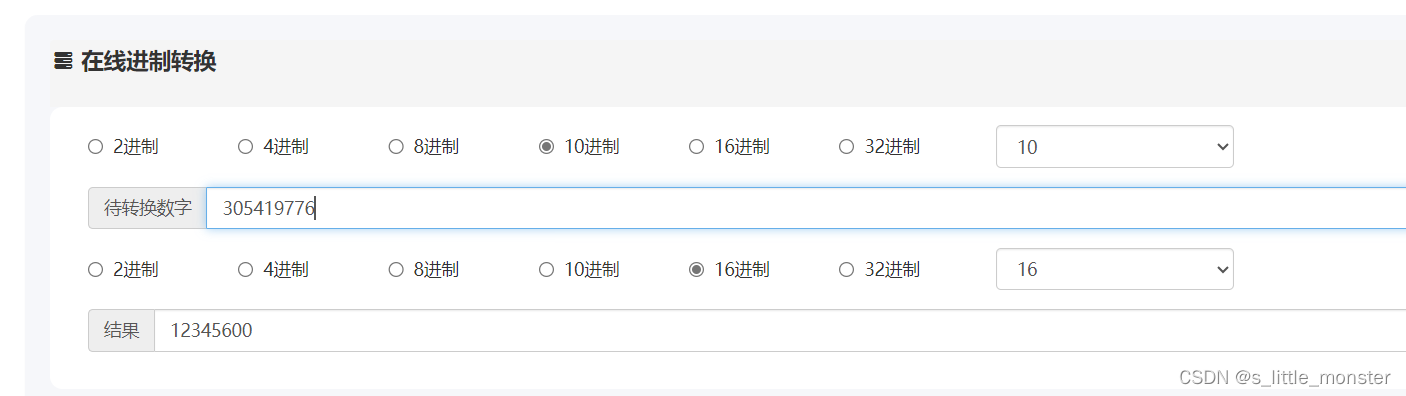The image size is (1406, 396).
Task: Click the 待转换数字 input field
Action: click(806, 208)
